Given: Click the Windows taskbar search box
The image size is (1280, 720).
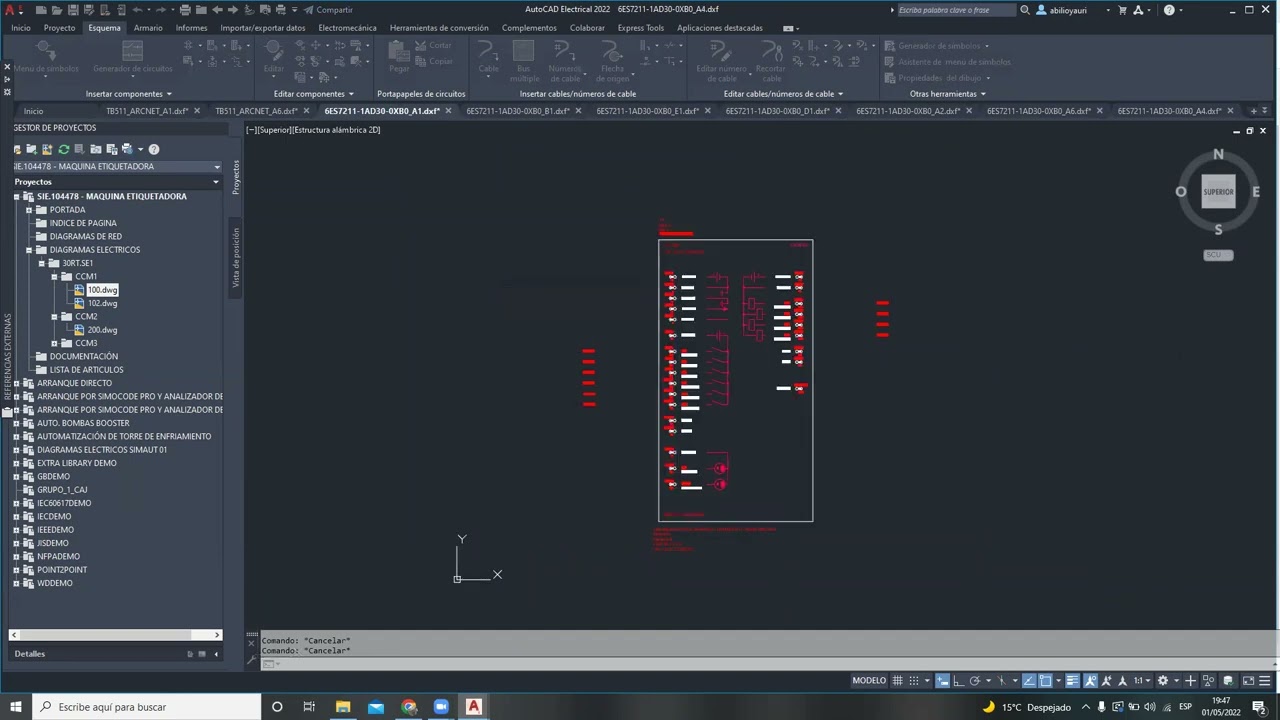Looking at the screenshot, I should pos(145,707).
